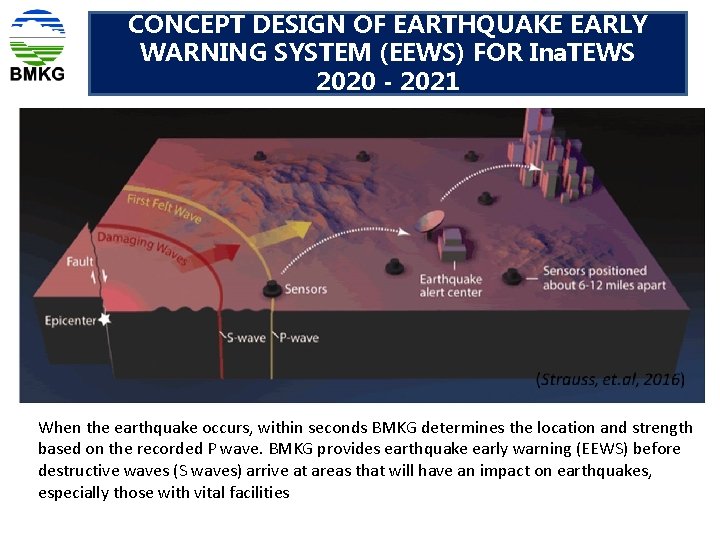Click the yellow first felt wave arrow

coord(282,233)
